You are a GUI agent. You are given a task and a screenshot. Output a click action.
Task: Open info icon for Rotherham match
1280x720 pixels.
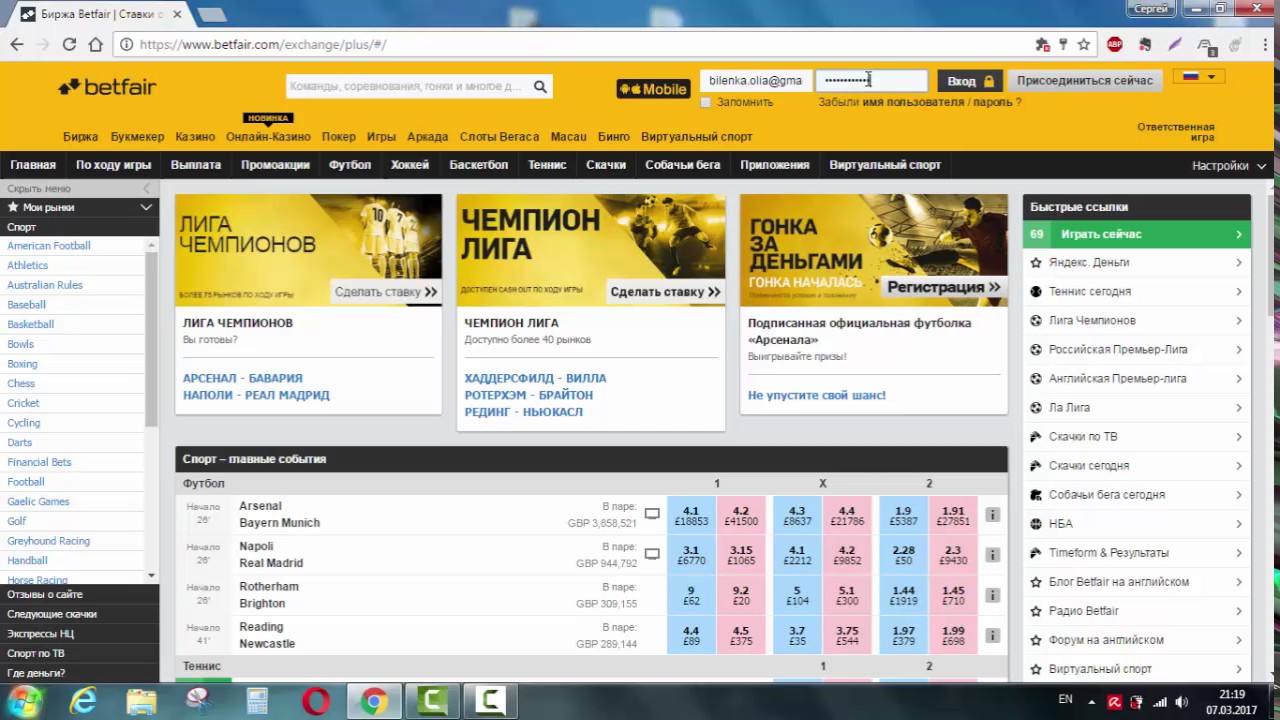pos(992,595)
